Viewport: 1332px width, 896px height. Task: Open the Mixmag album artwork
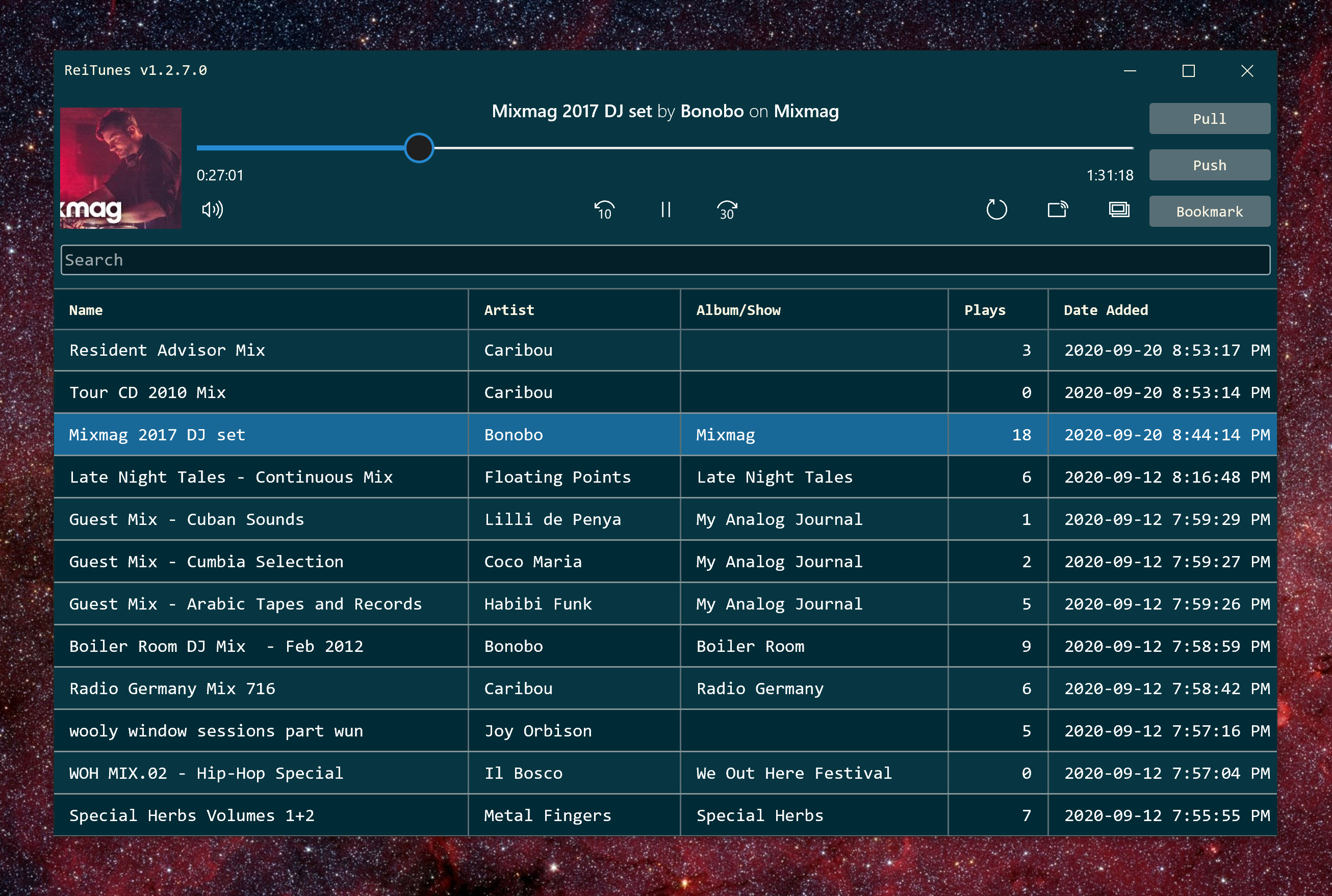point(122,168)
